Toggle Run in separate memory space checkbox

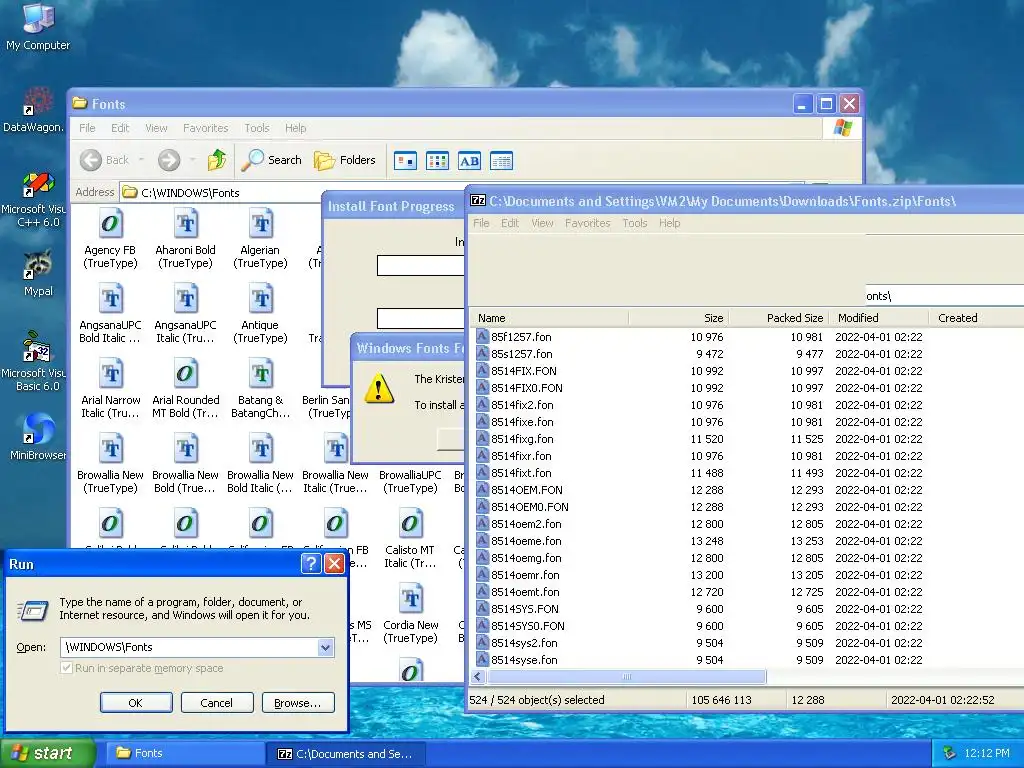(x=66, y=668)
